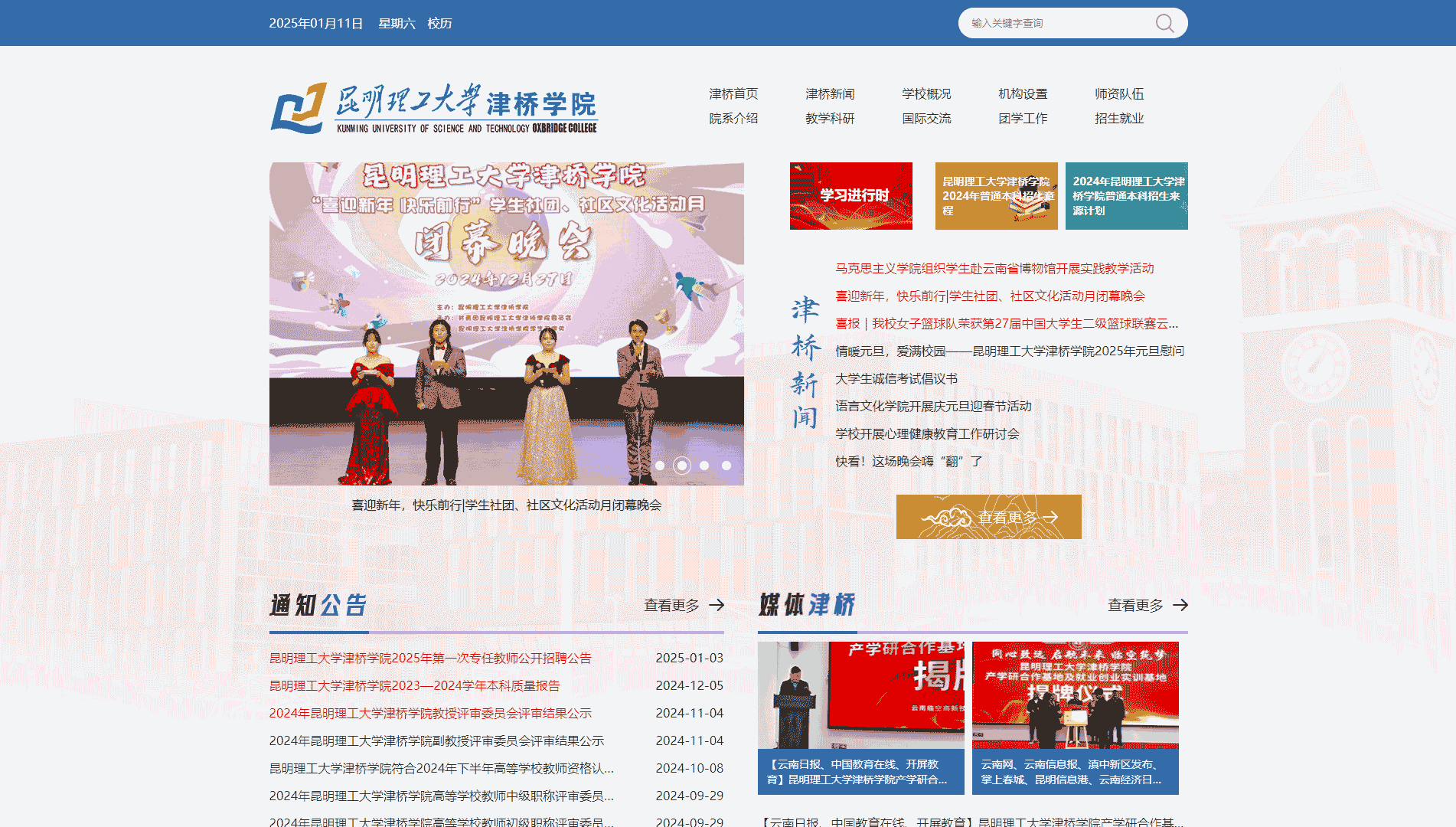Viewport: 1456px width, 827px height.
Task: Open notice 符合2024年下半年高等学校教师资格认
Action: pyautogui.click(x=442, y=769)
